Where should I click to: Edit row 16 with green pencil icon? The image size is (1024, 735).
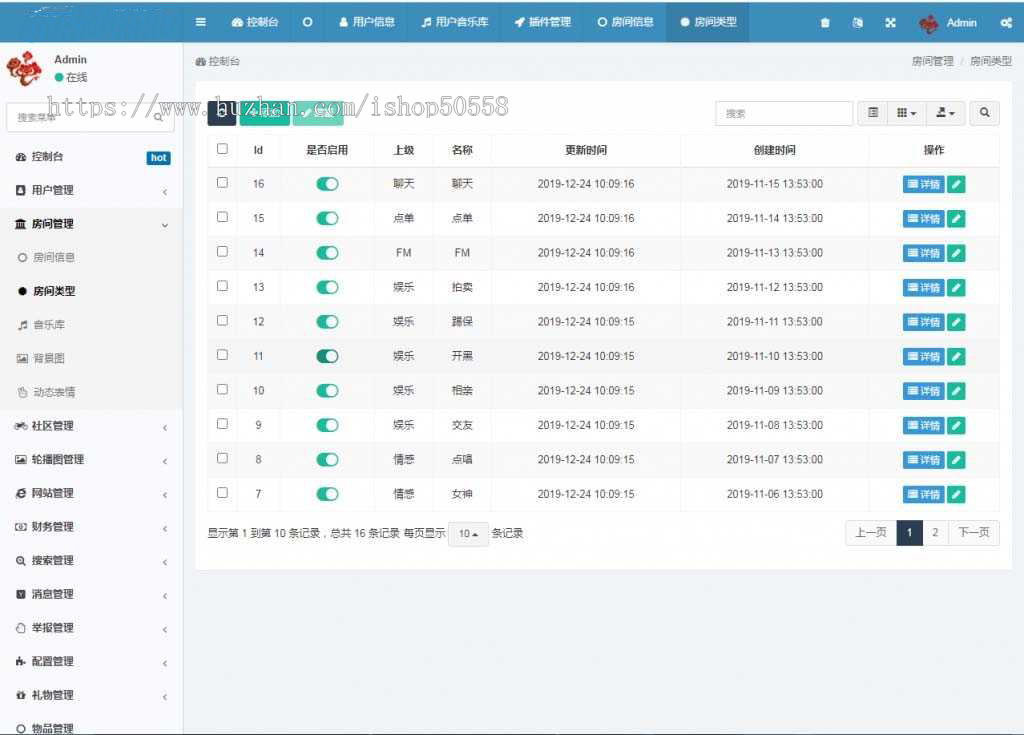[x=956, y=184]
